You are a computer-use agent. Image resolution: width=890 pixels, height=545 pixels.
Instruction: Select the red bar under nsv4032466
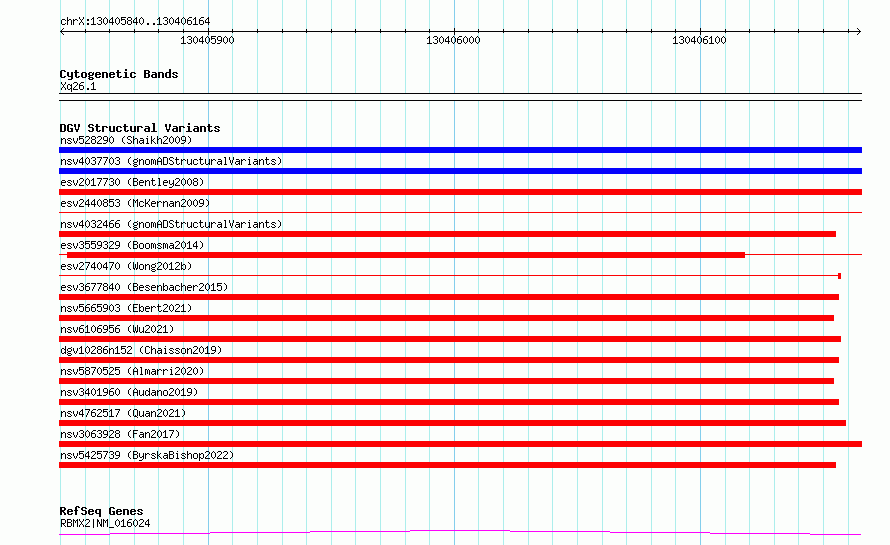tap(447, 234)
